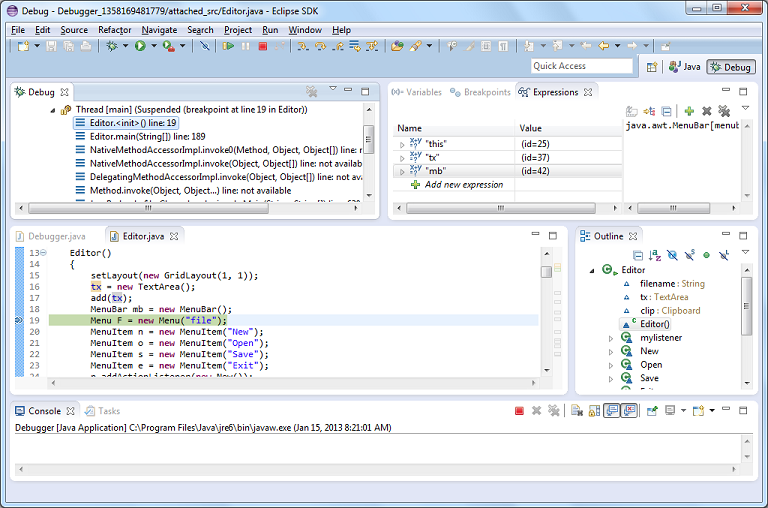768x508 pixels.
Task: Click the Resume debug toolbar icon
Action: pyautogui.click(x=228, y=46)
